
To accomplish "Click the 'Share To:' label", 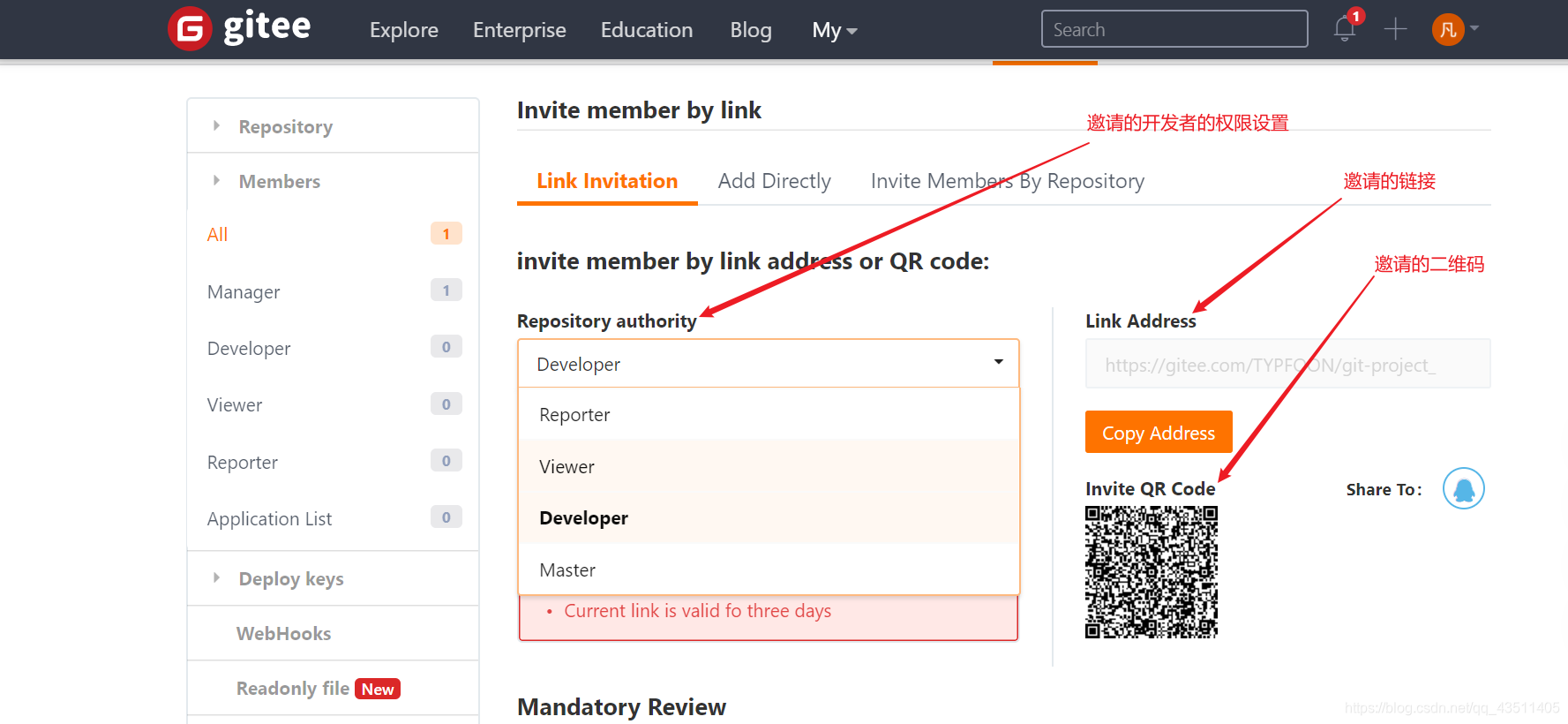I will coord(1384,489).
